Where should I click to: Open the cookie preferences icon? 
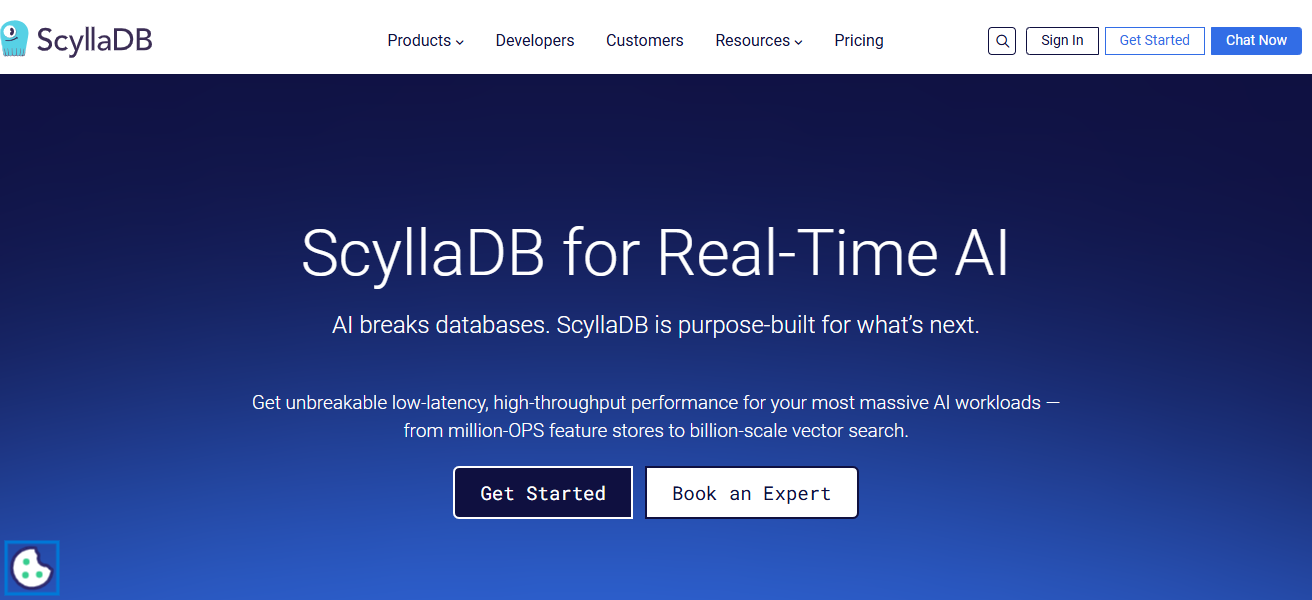[x=32, y=568]
